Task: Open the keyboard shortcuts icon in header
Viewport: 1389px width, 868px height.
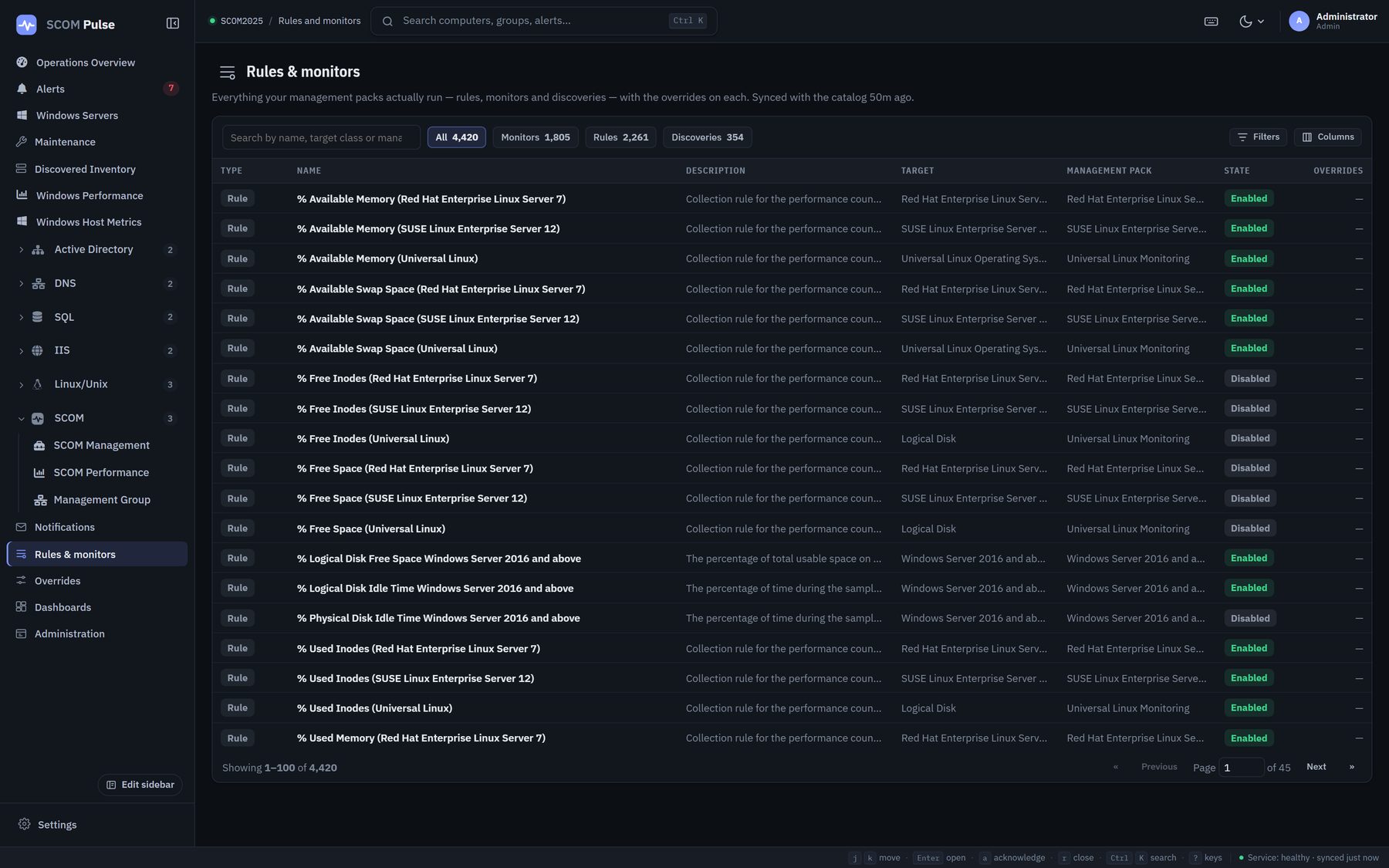Action: click(1211, 22)
